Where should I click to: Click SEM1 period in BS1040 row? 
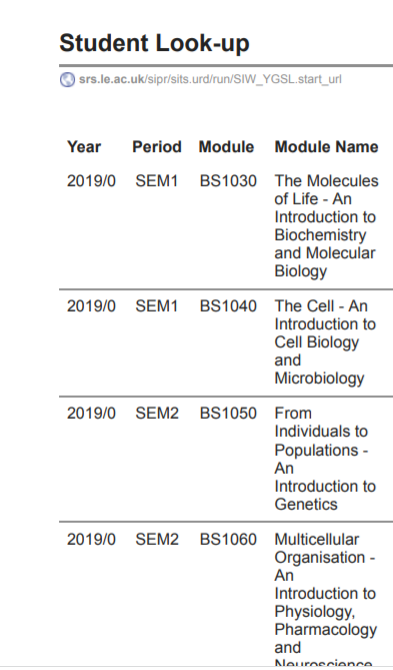157,306
